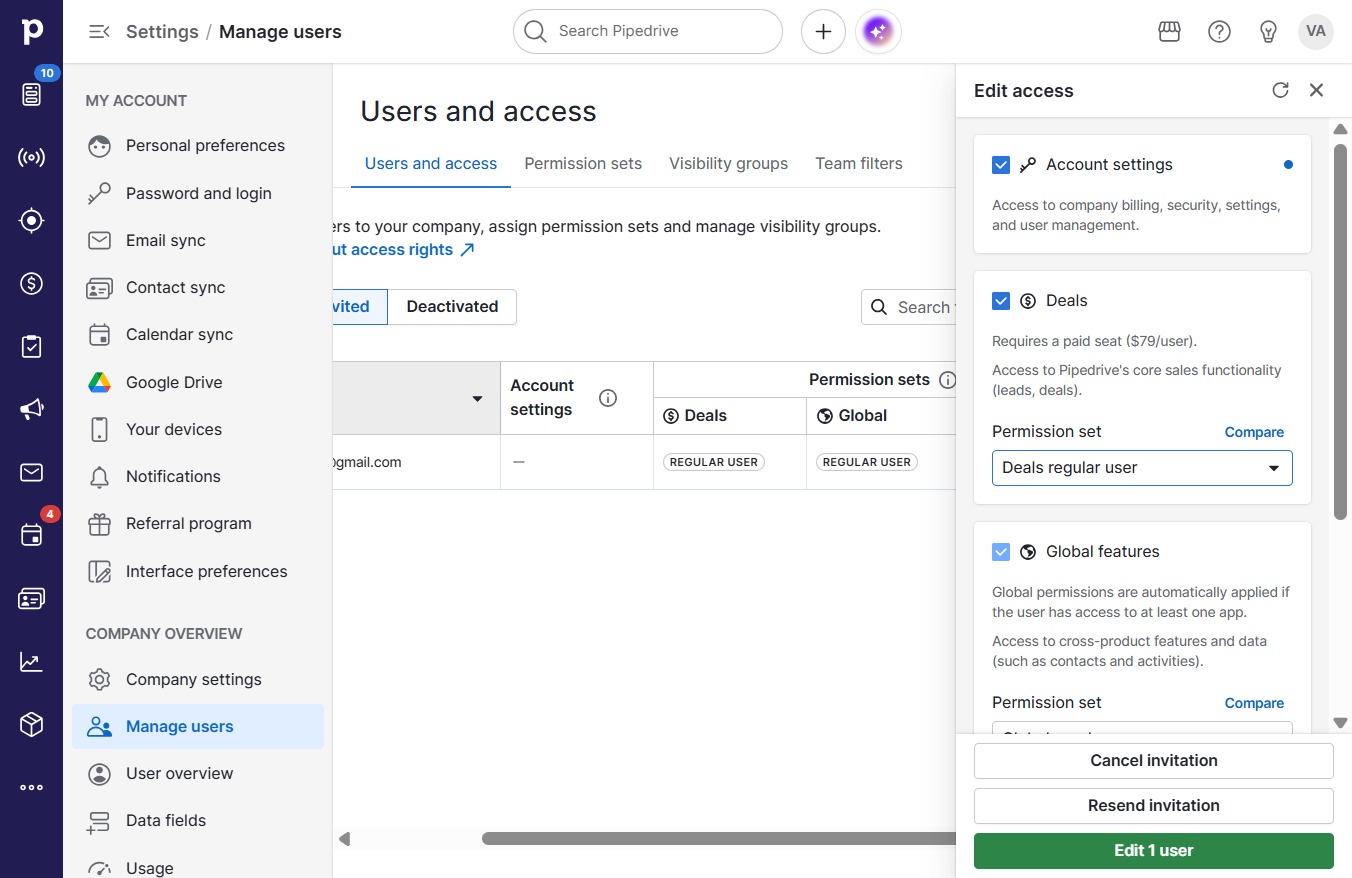Click the panel scroll-down arrow
The image size is (1352, 878).
point(1341,723)
